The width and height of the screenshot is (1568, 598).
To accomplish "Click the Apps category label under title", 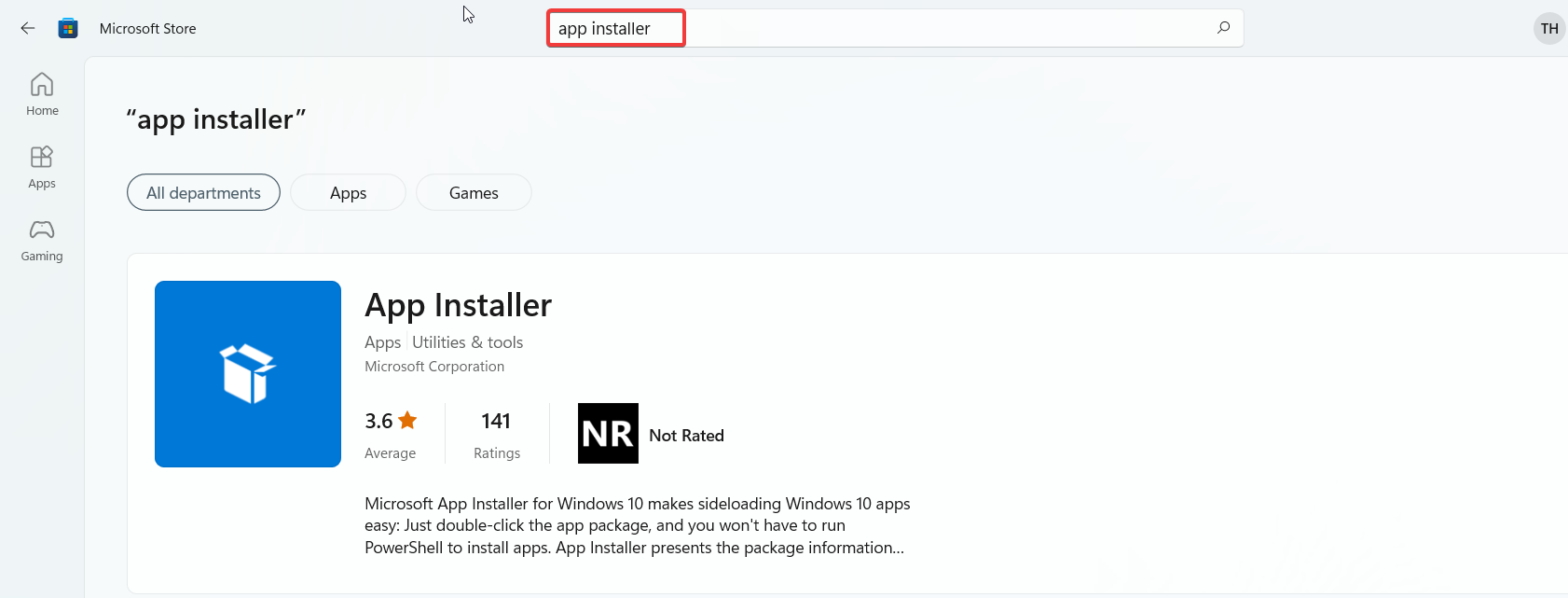I will click(382, 342).
